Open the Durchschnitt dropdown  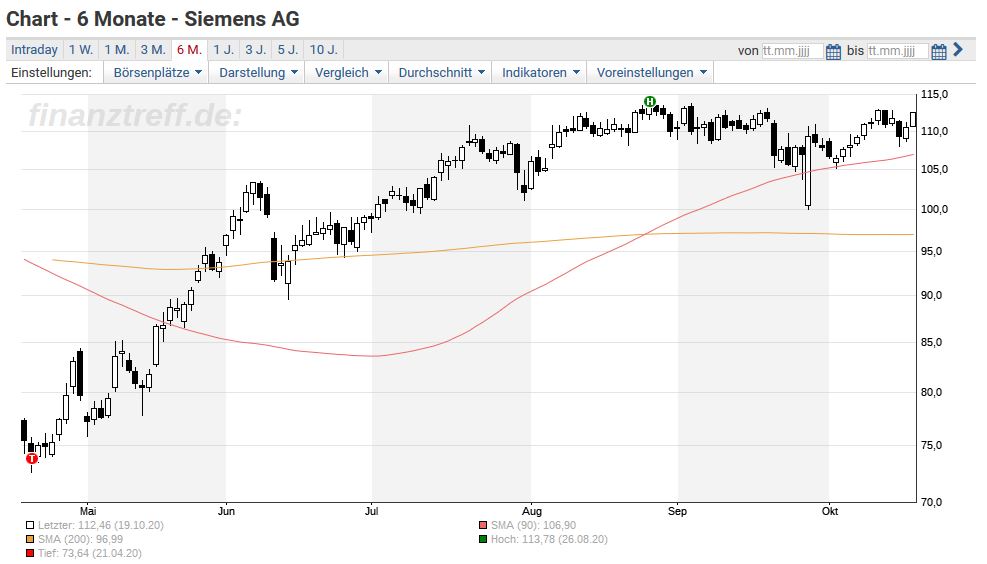tap(441, 72)
